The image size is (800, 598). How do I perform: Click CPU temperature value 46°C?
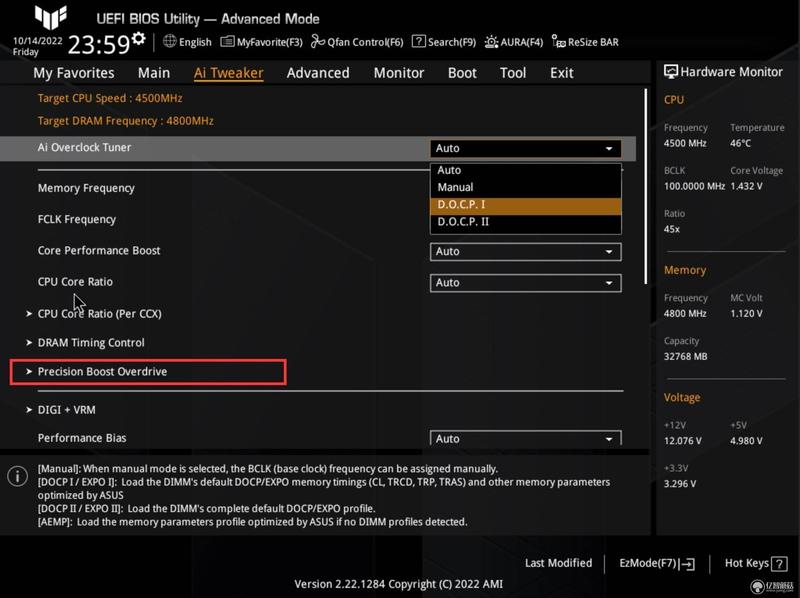(x=740, y=143)
